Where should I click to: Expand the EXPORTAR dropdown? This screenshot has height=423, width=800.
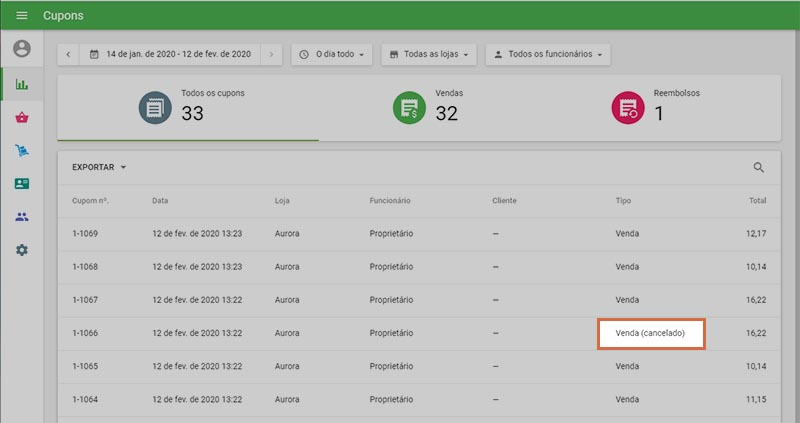(99, 167)
